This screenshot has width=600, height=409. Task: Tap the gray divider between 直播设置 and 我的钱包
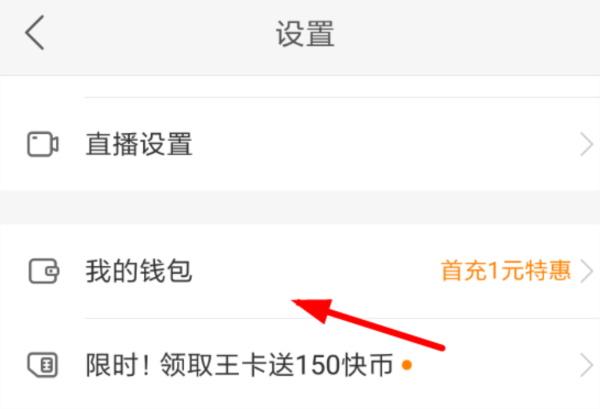coord(300,207)
